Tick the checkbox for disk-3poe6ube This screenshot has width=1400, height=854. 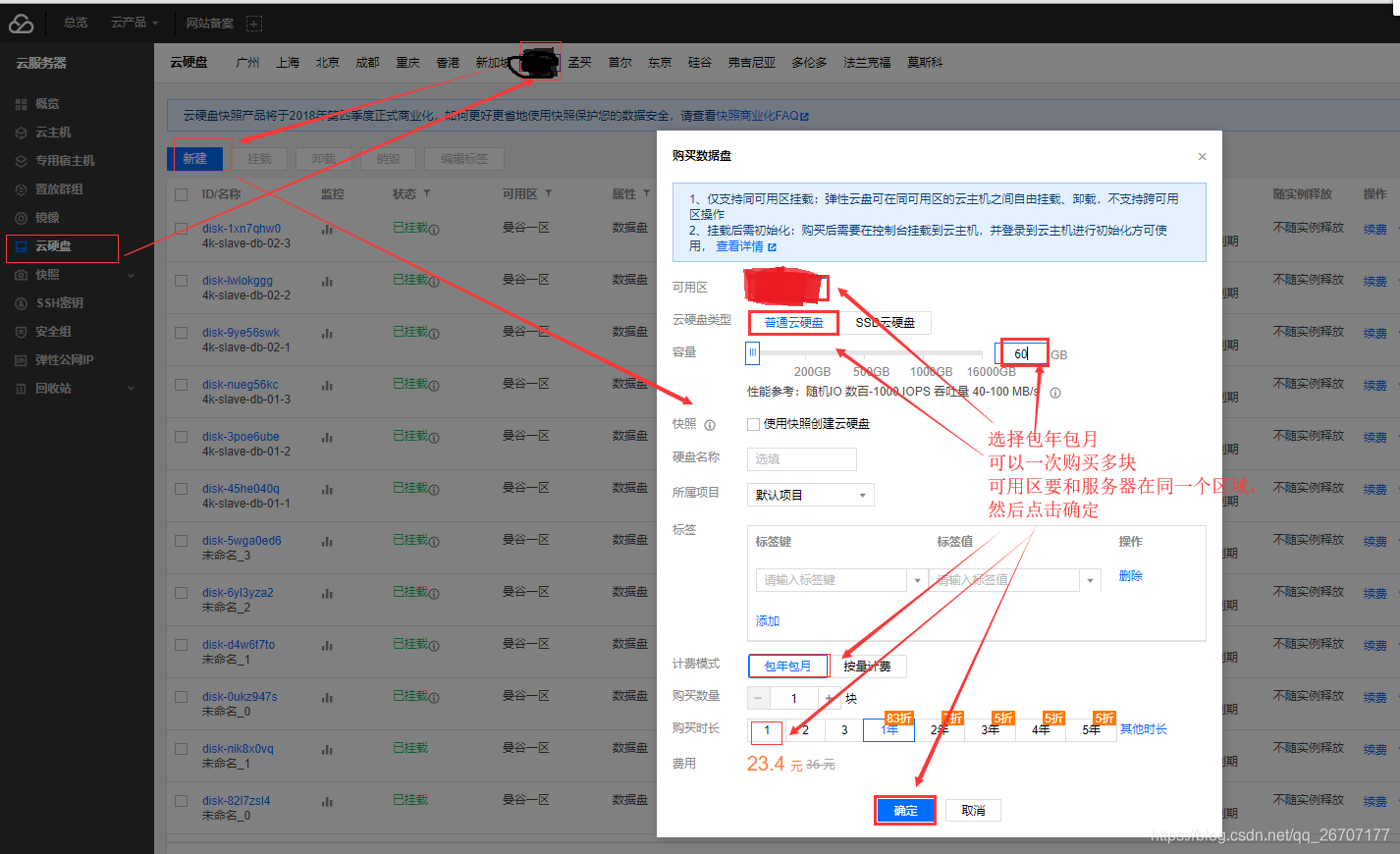click(x=181, y=437)
